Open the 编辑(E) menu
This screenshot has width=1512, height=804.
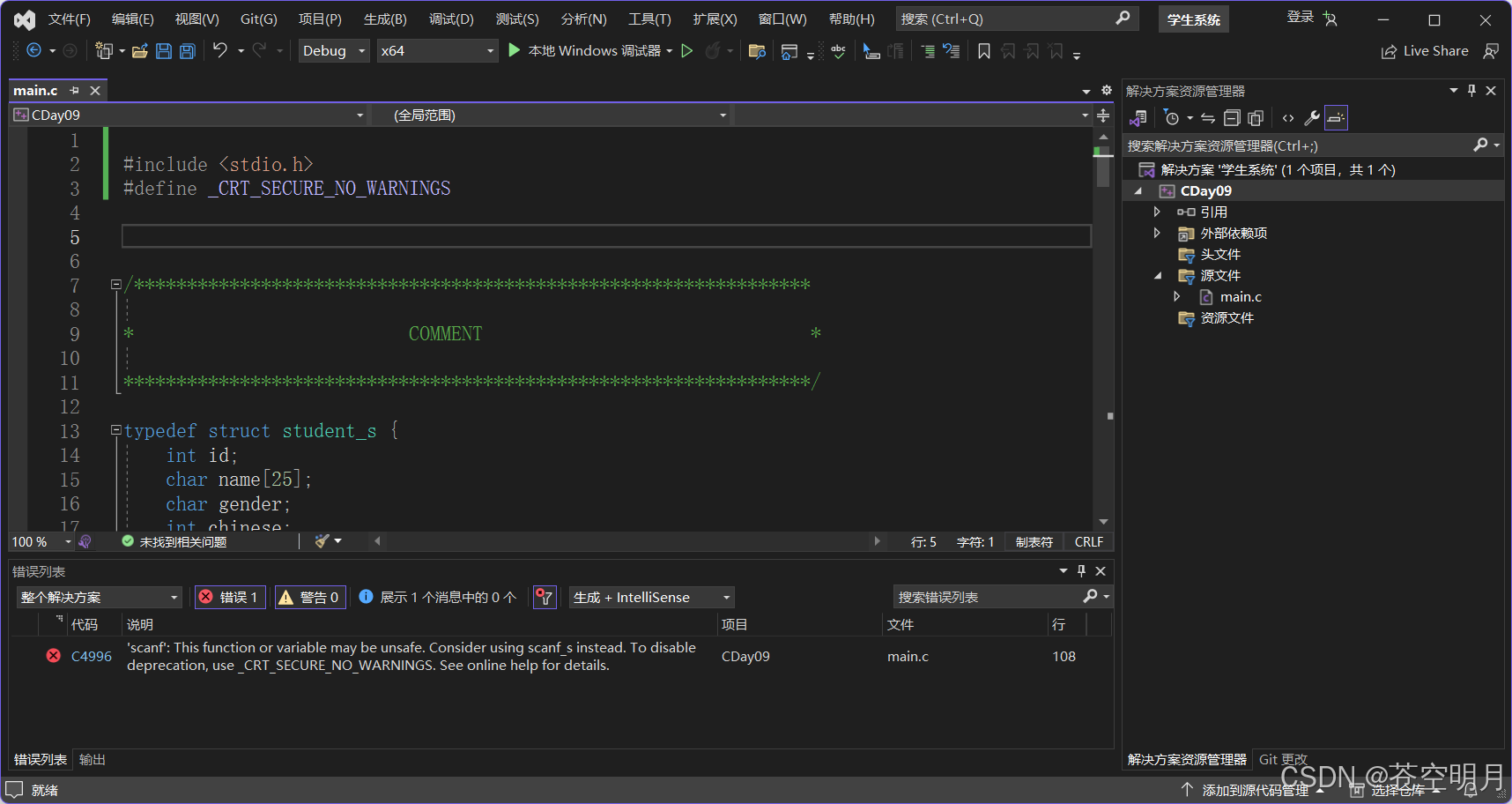coord(133,19)
